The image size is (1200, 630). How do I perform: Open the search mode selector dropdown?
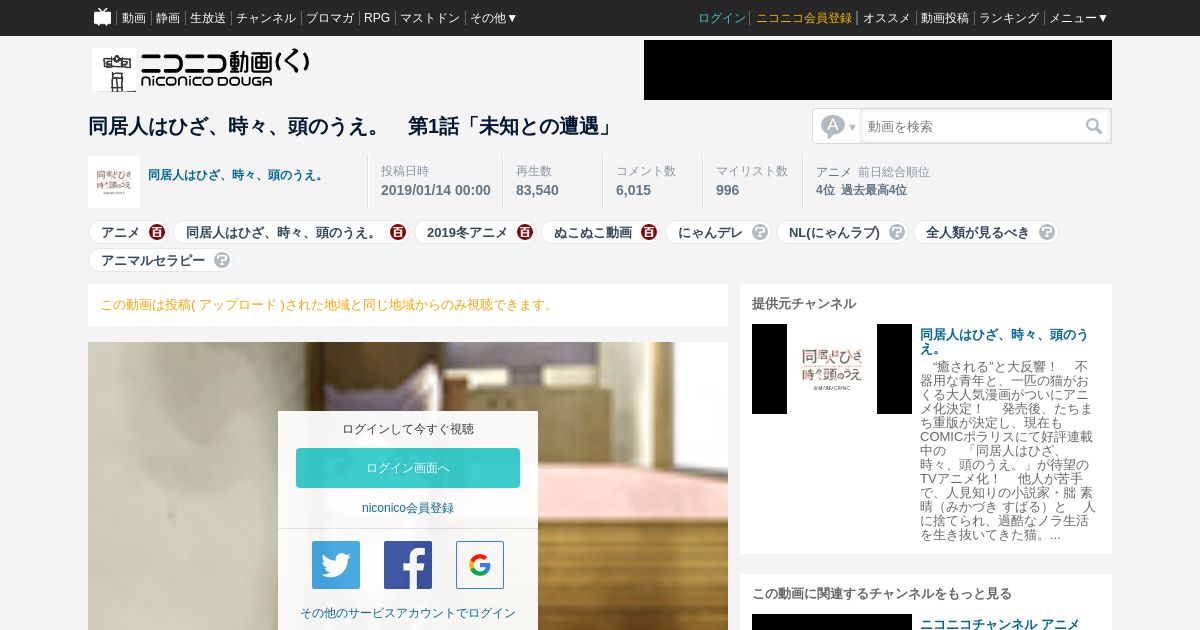(838, 126)
